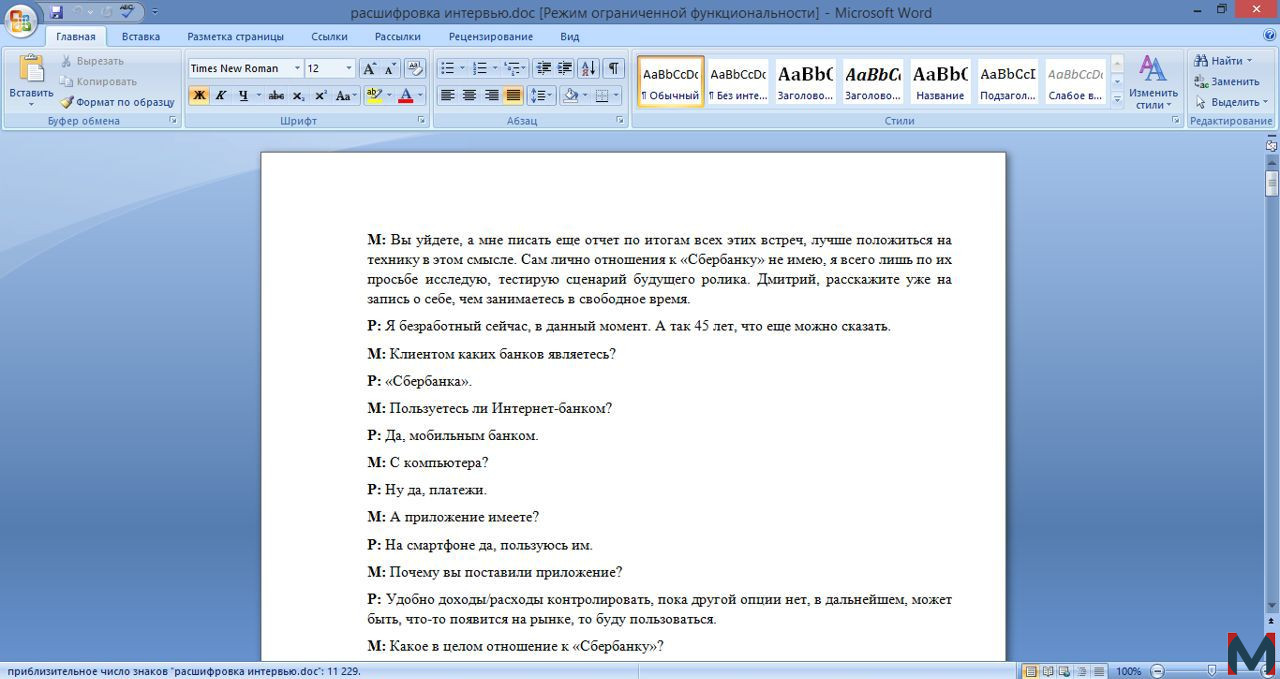This screenshot has width=1280, height=679.
Task: Apply yellow text highlight color
Action: tap(373, 96)
